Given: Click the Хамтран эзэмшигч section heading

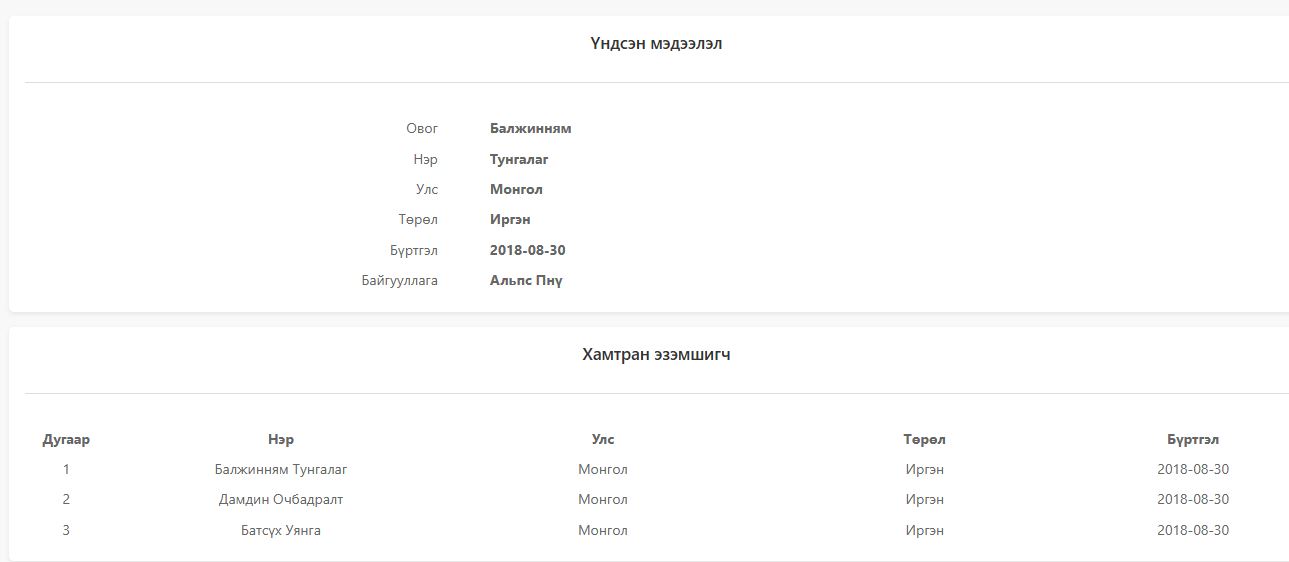Looking at the screenshot, I should [656, 354].
